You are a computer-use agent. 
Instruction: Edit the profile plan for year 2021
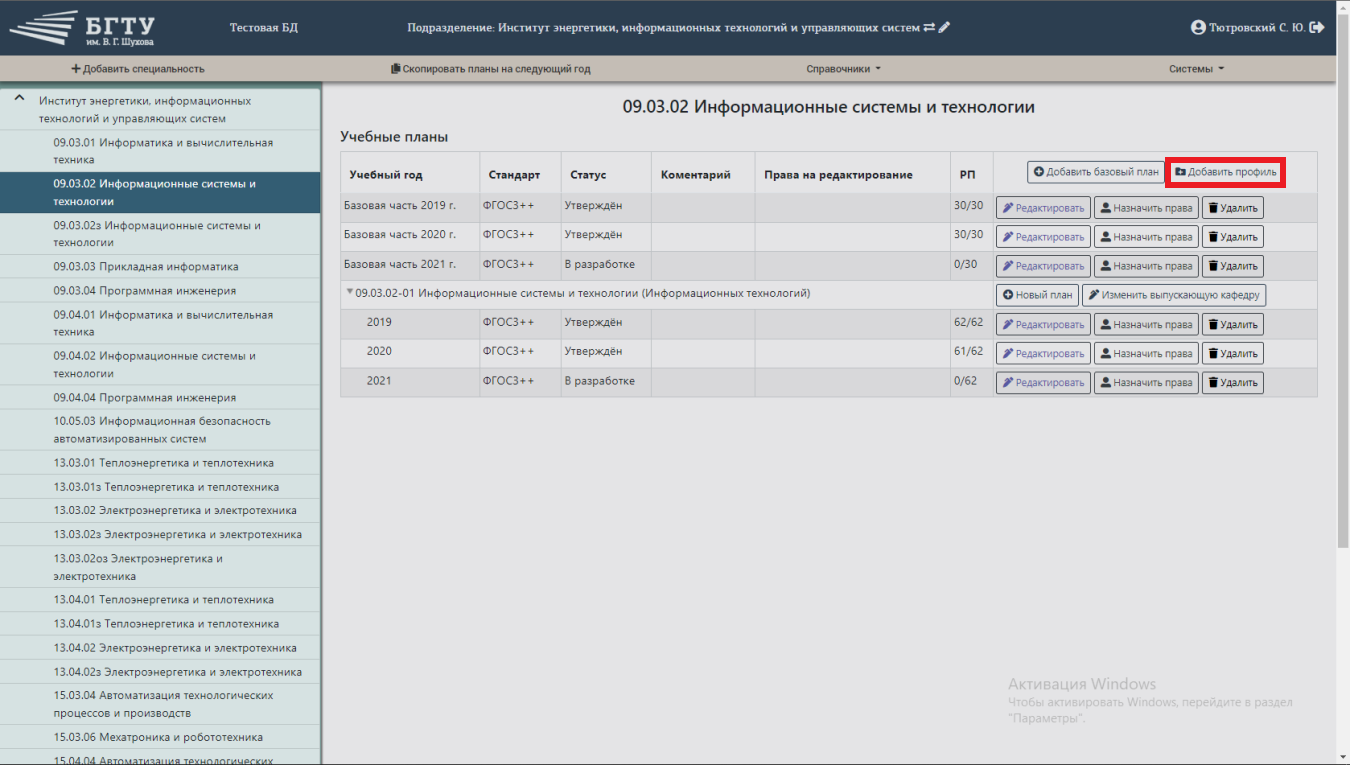[x=1043, y=382]
